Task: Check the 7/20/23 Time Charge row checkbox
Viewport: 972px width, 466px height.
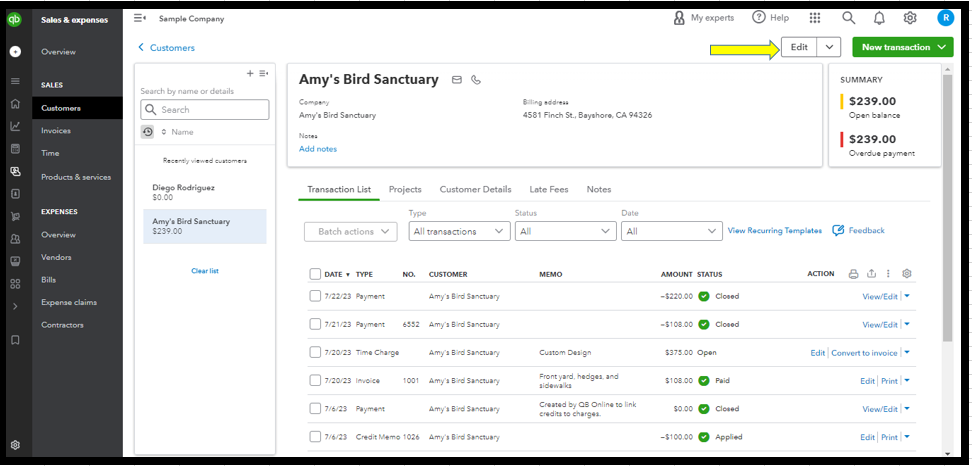Action: click(315, 353)
